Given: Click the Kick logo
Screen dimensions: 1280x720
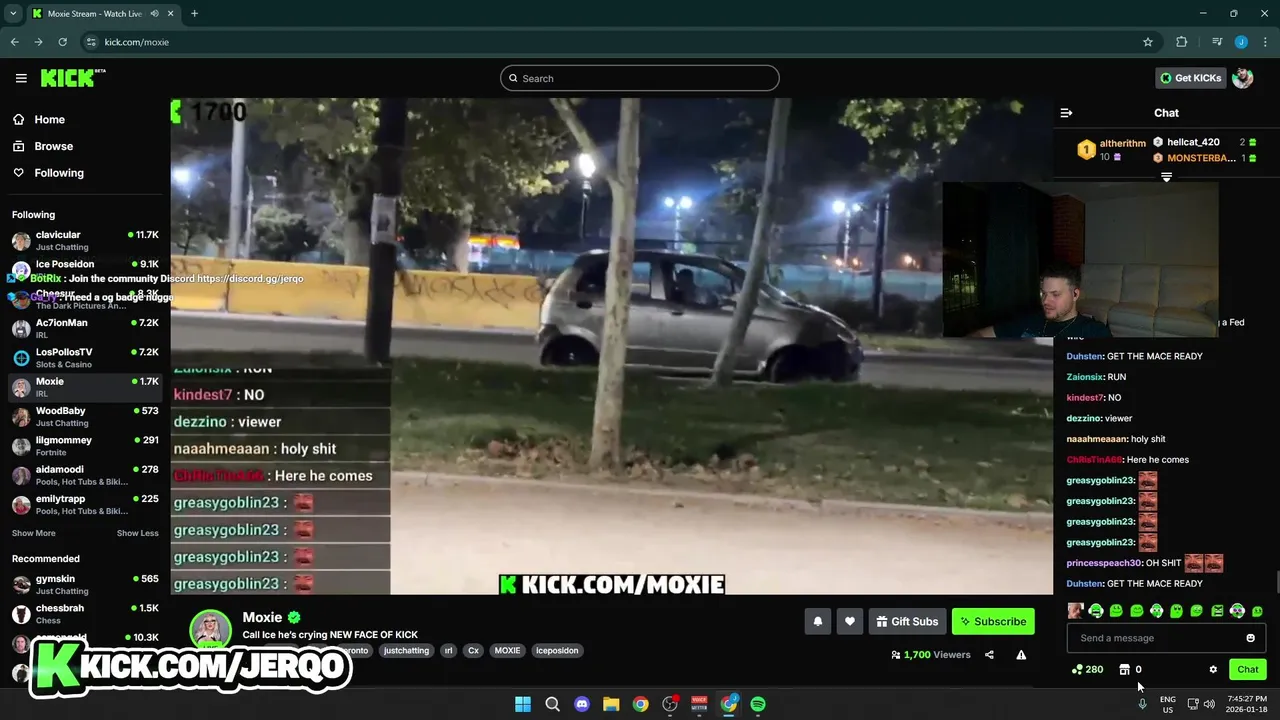Looking at the screenshot, I should 72,78.
